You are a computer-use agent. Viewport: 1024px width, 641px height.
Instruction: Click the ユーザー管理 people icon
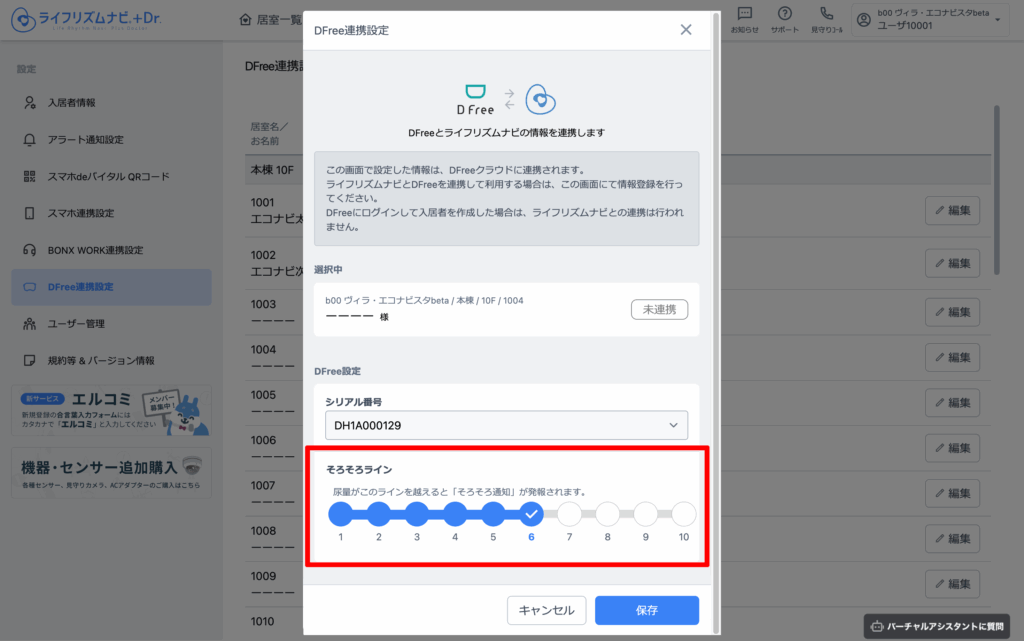click(29, 324)
